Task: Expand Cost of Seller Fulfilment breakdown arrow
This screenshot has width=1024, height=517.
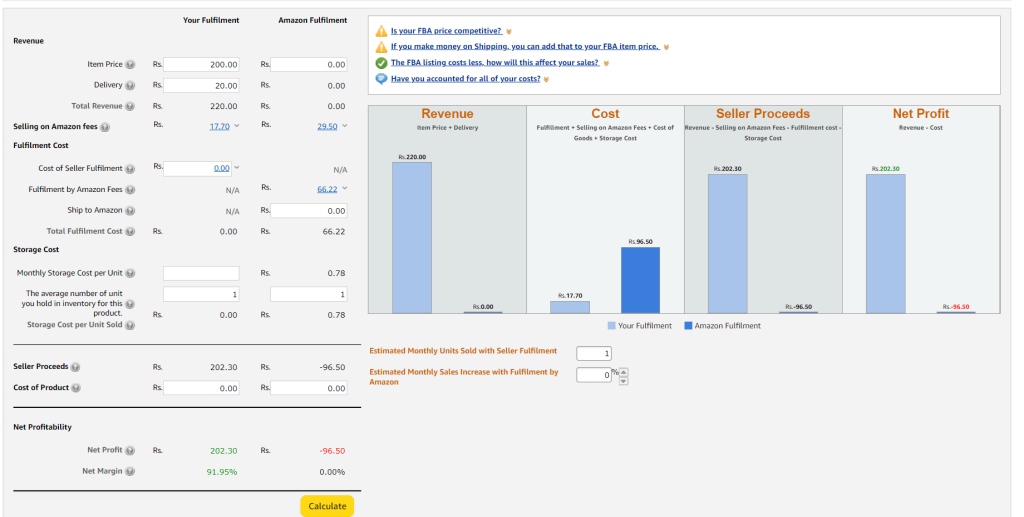Action: pyautogui.click(x=236, y=168)
